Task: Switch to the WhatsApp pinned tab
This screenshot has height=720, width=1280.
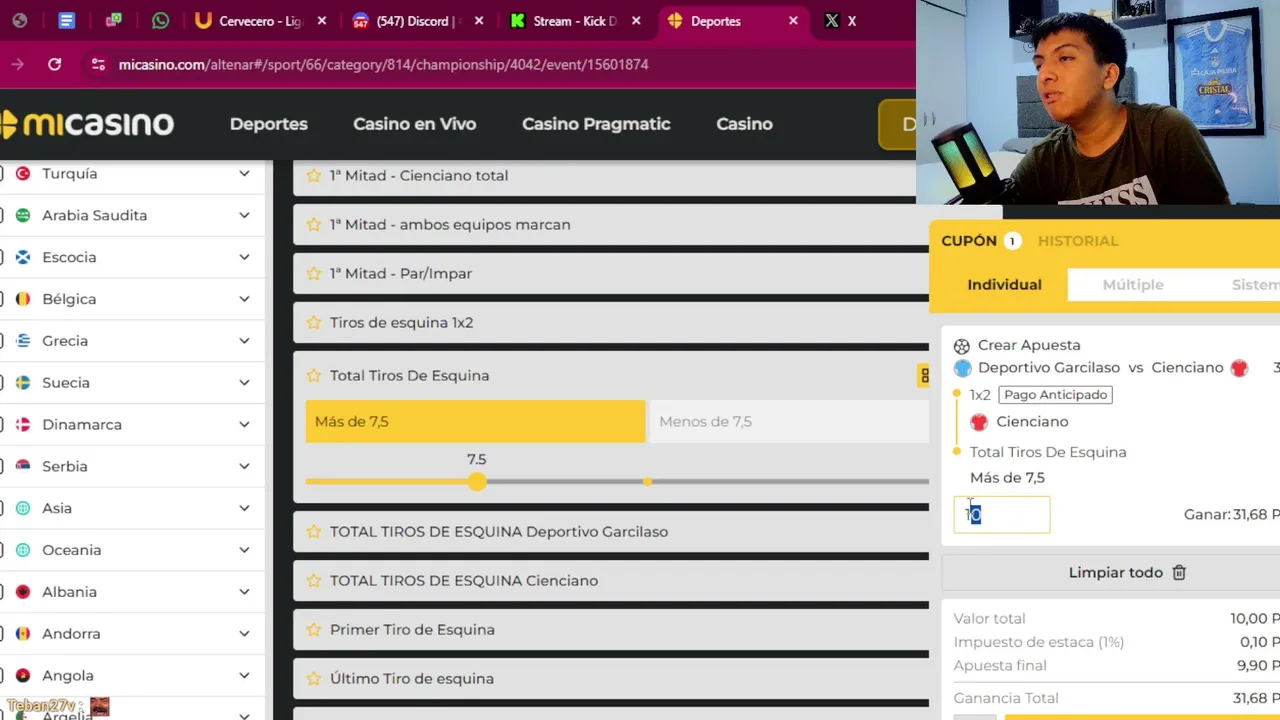Action: (160, 21)
